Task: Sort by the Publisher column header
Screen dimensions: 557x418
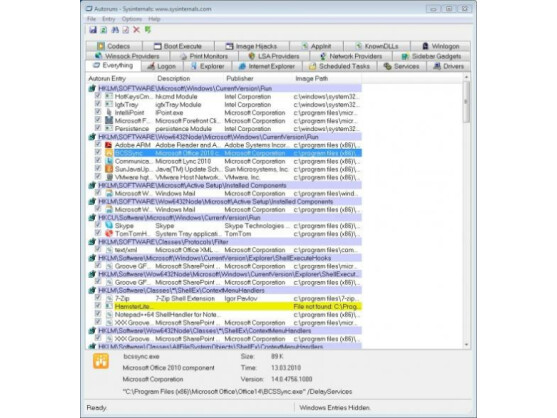Action: [259, 78]
